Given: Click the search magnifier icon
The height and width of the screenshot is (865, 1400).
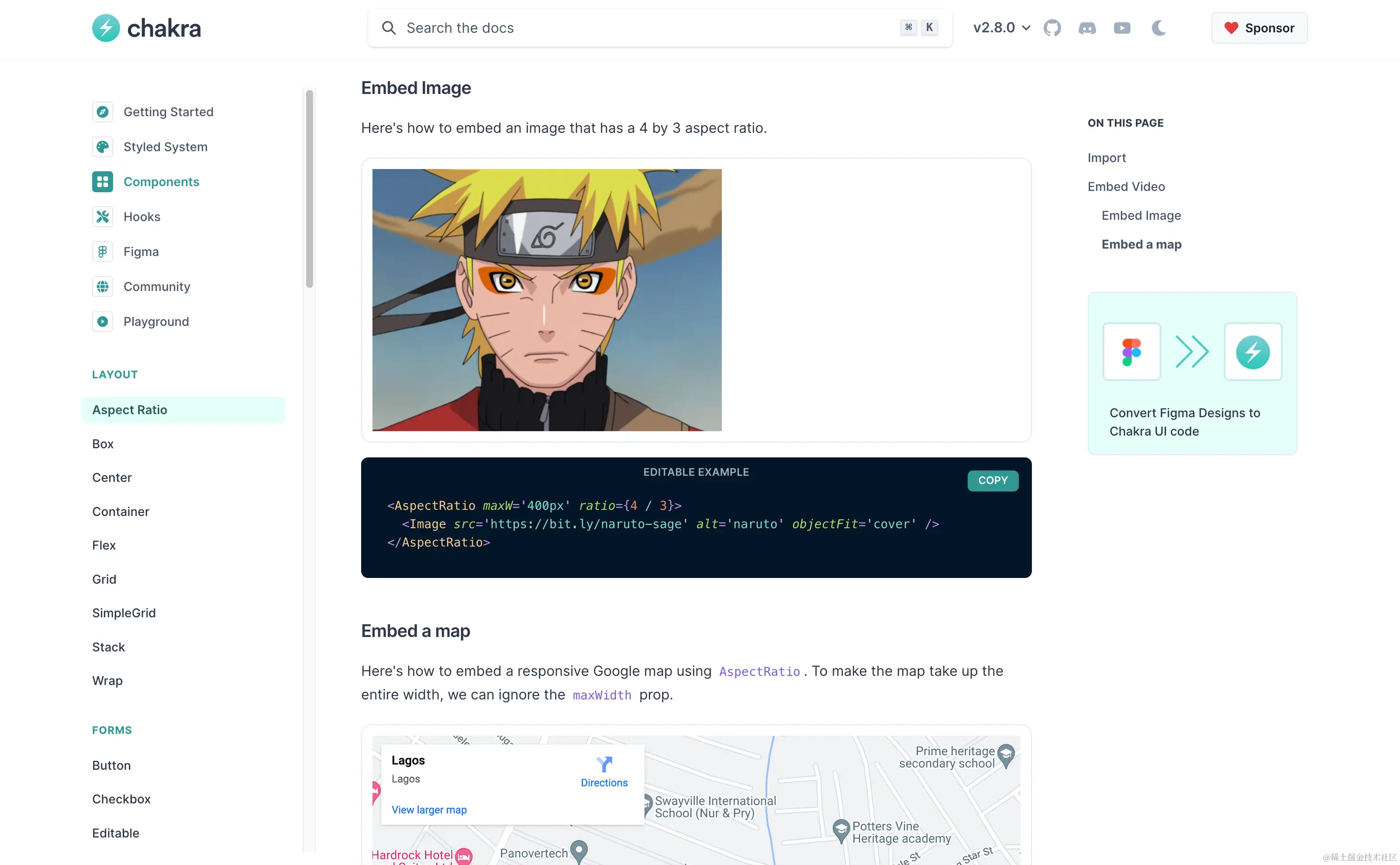Looking at the screenshot, I should click(x=389, y=28).
